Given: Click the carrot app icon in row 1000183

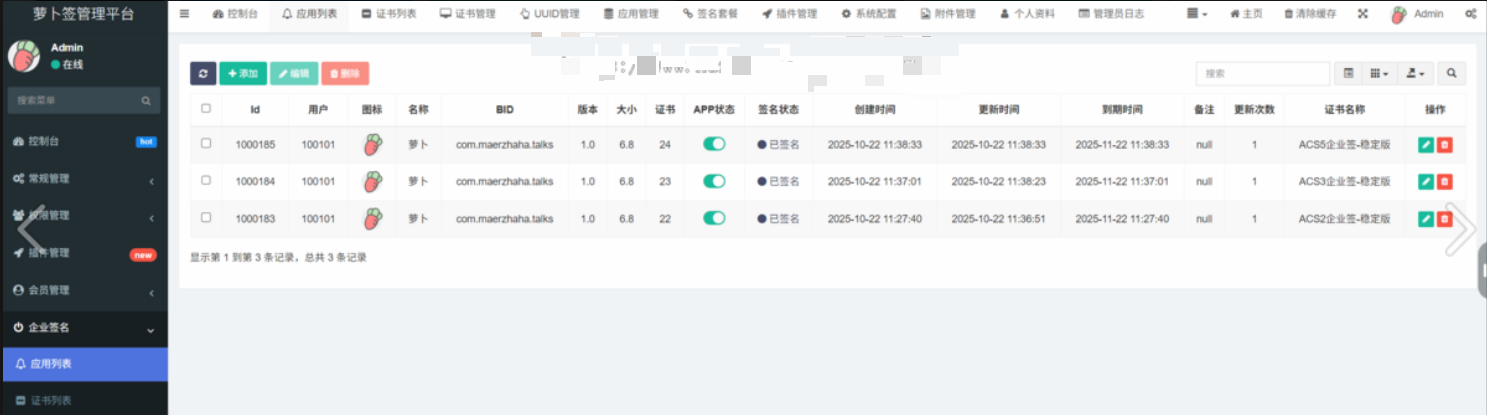Looking at the screenshot, I should tap(372, 219).
